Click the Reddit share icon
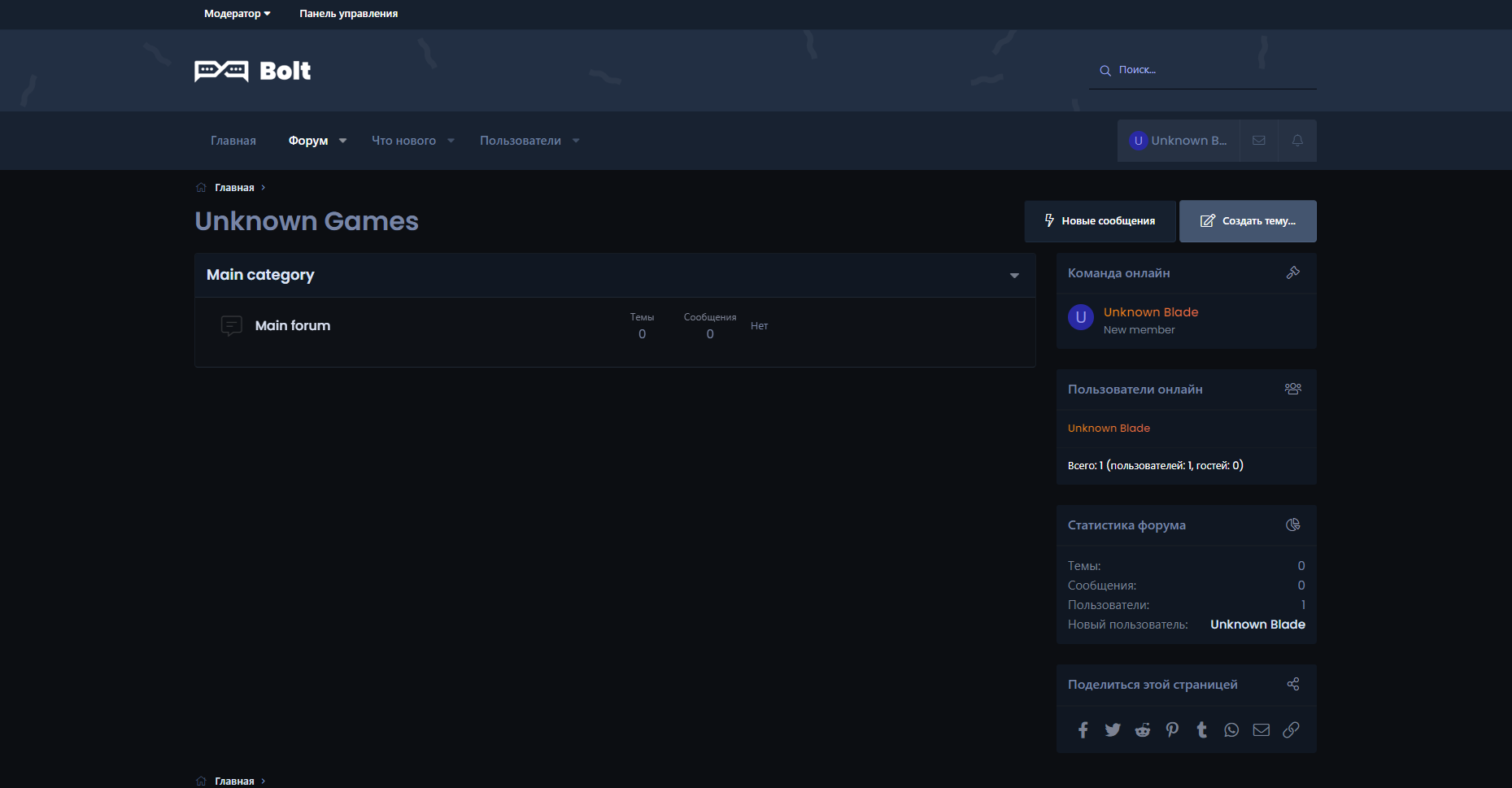The image size is (1512, 788). (x=1143, y=730)
